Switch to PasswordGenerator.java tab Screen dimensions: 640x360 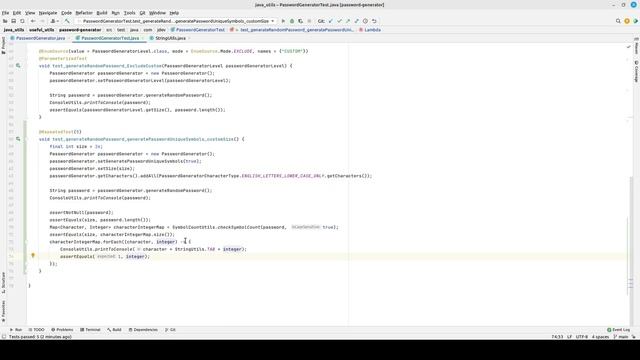pyautogui.click(x=40, y=38)
